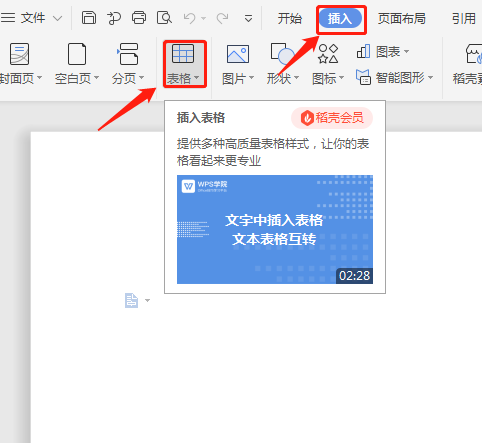Select the 插入 ribbon tab
The height and width of the screenshot is (443, 482).
340,18
